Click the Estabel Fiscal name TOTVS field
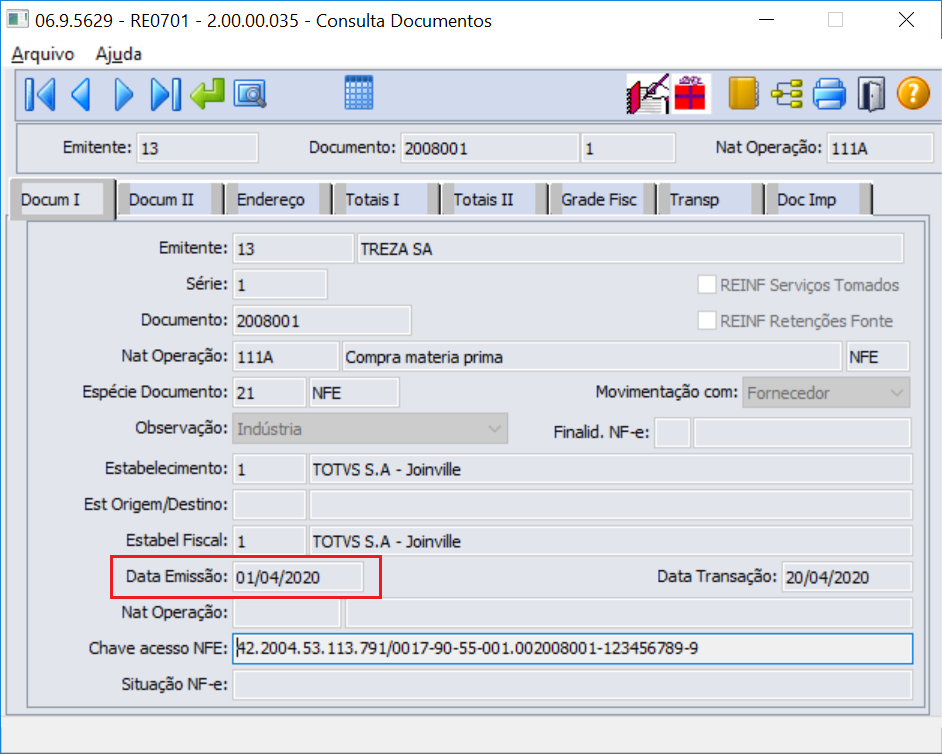Viewport: 942px width, 754px height. click(611, 541)
